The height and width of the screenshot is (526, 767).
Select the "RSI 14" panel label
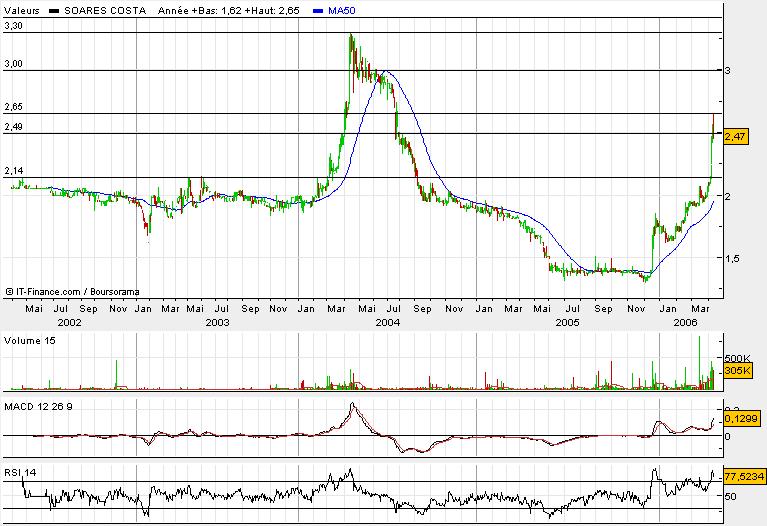[x=20, y=473]
